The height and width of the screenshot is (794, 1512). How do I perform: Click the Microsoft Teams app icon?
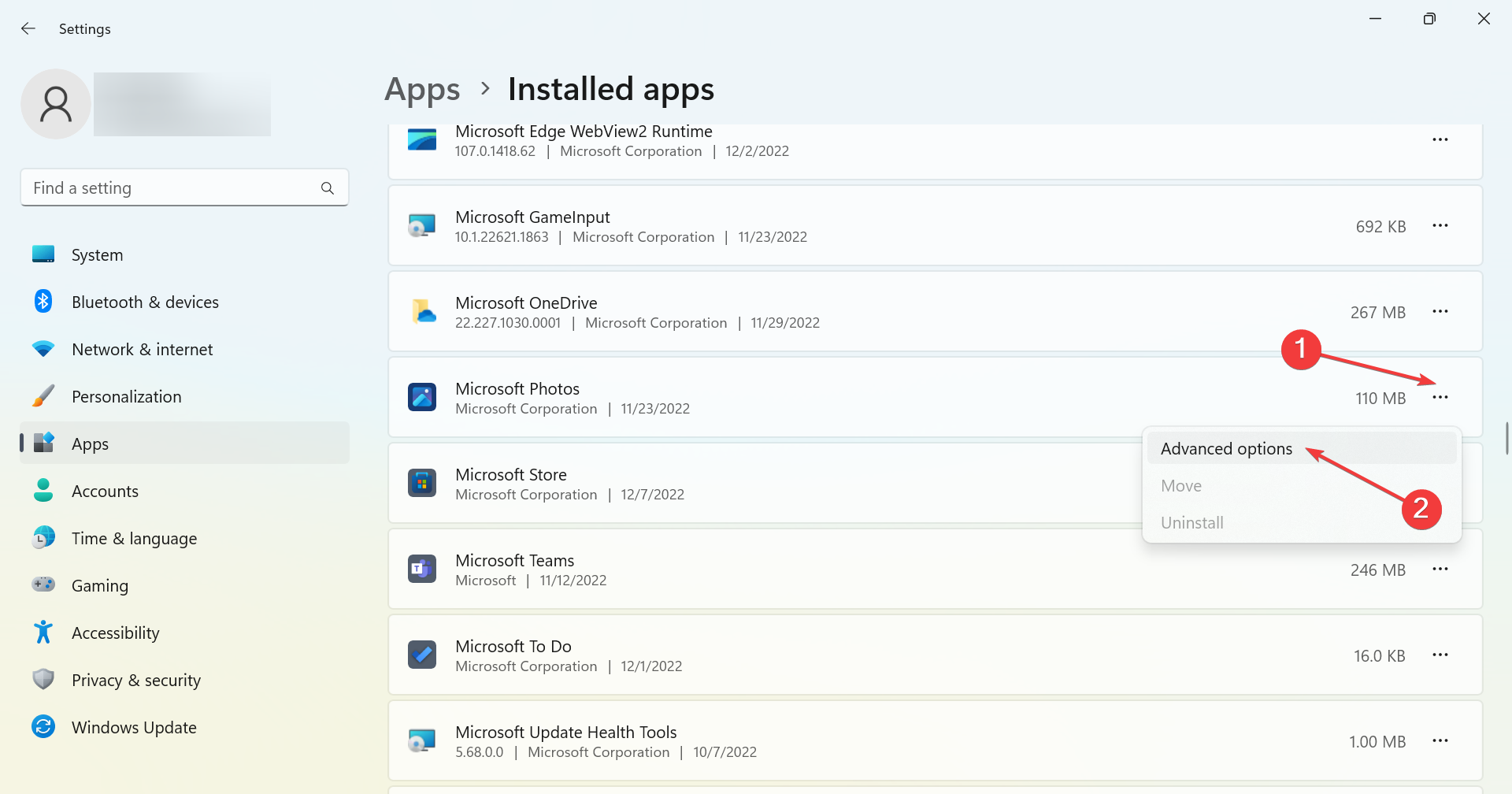422,569
